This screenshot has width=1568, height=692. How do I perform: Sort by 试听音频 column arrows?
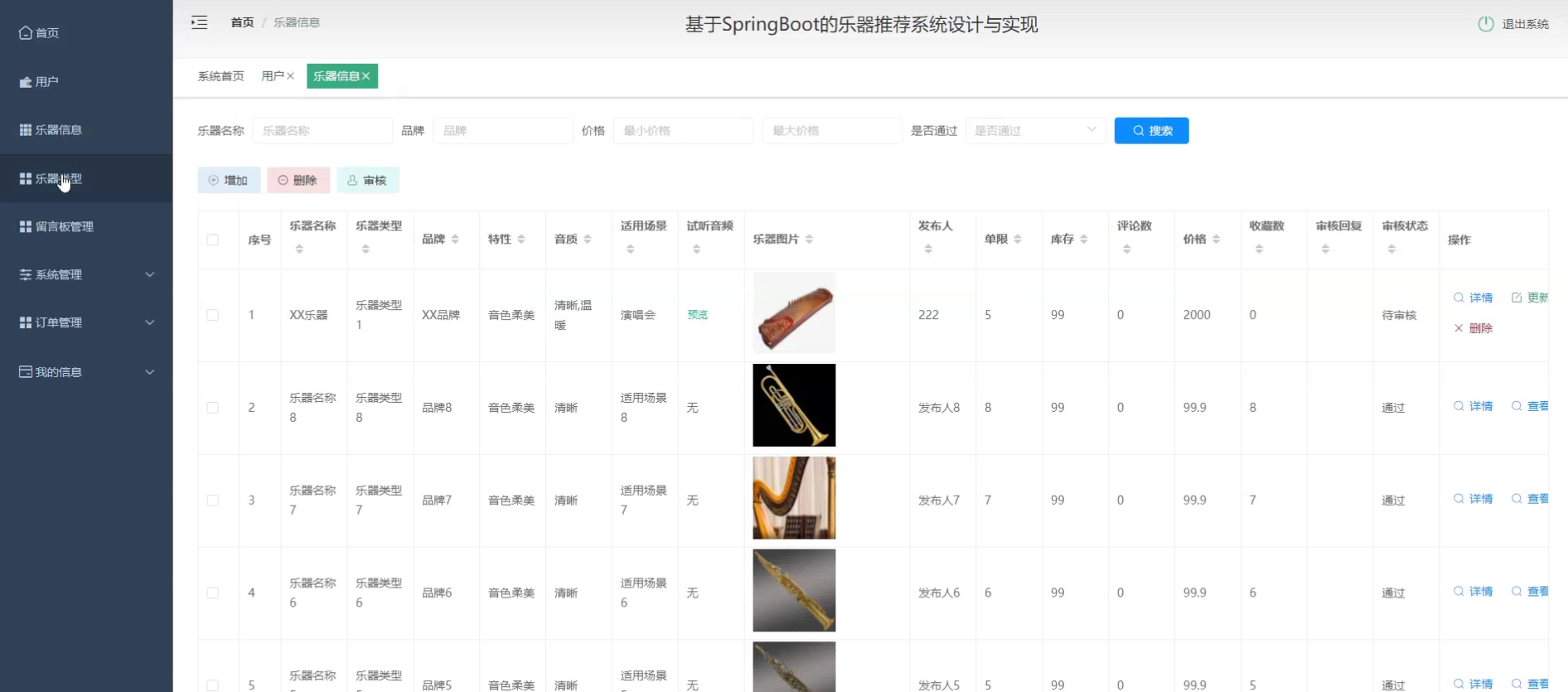coord(697,249)
